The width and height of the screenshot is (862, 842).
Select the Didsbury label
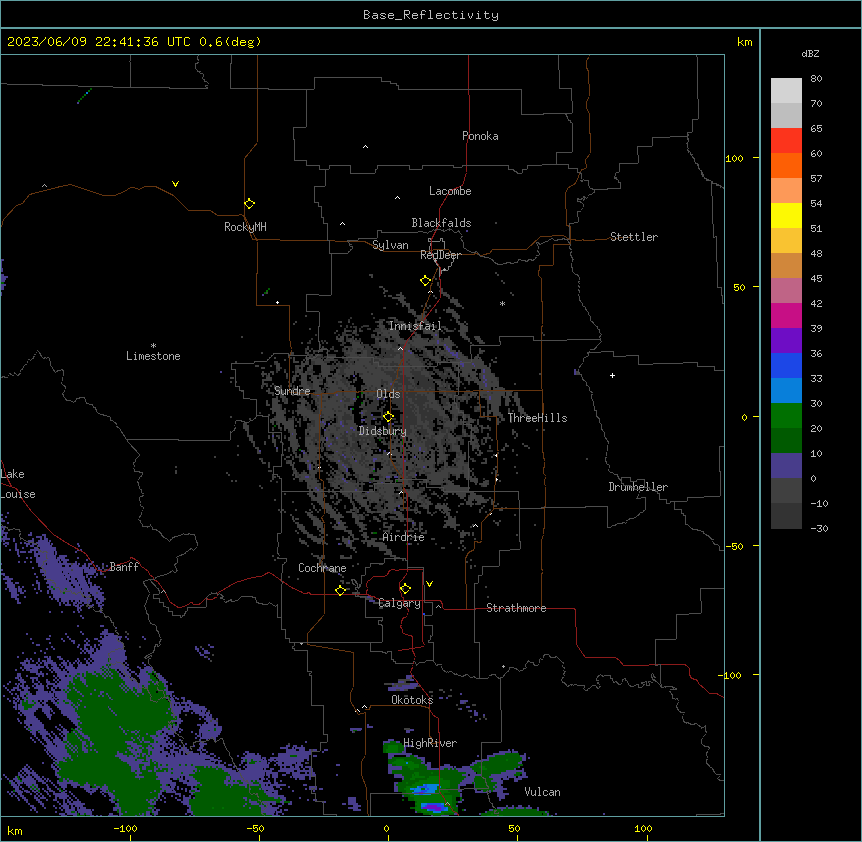383,431
